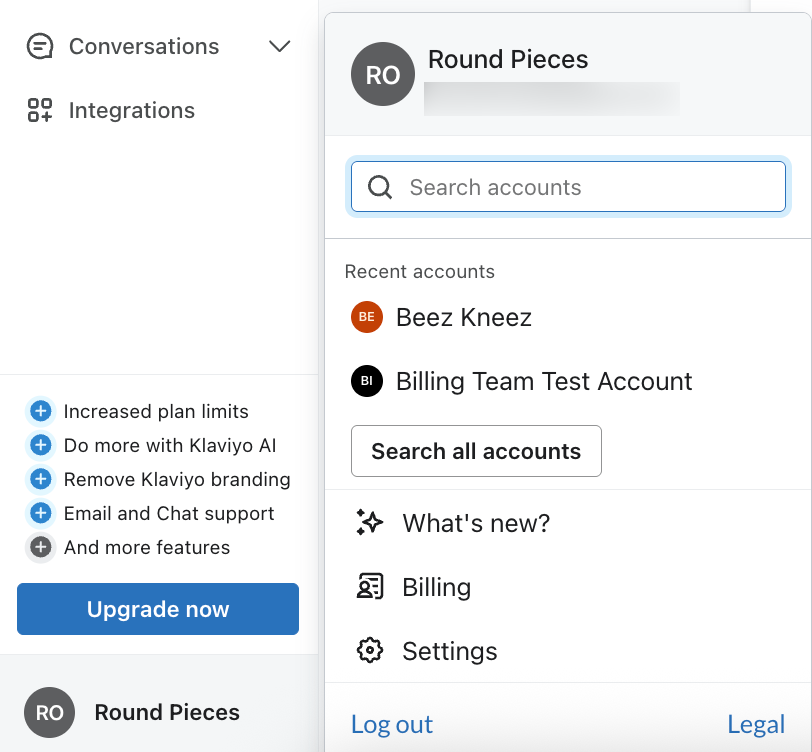
Task: Select Beez Kneez under Recent accounts
Action: [x=462, y=317]
